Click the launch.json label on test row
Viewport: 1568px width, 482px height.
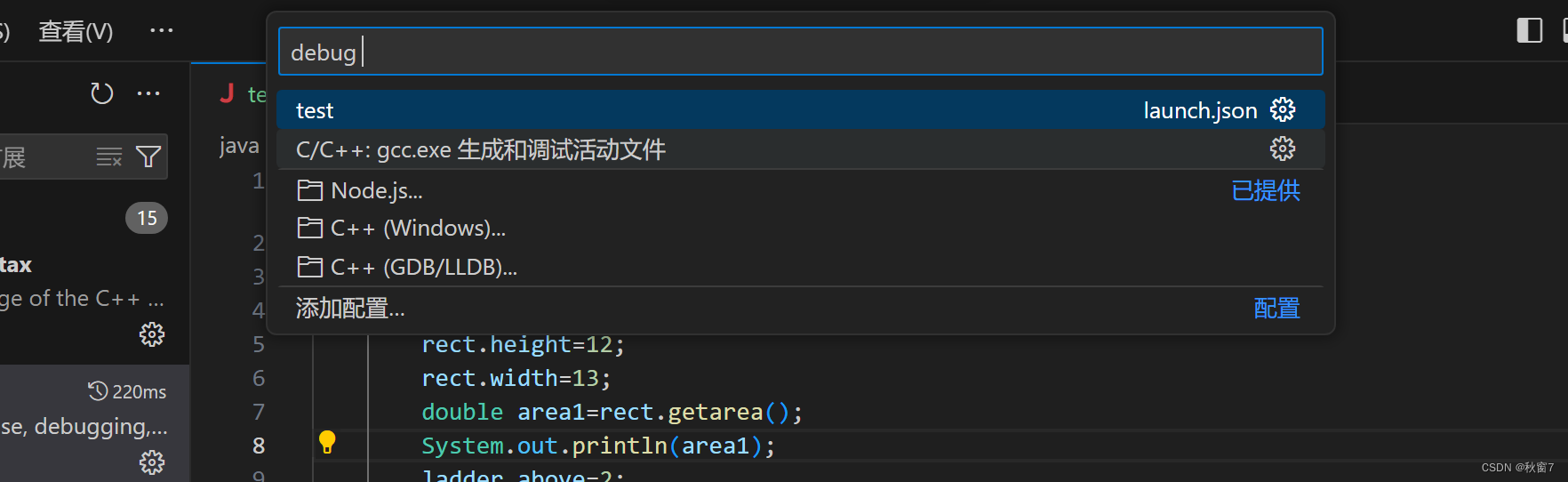coord(1200,110)
